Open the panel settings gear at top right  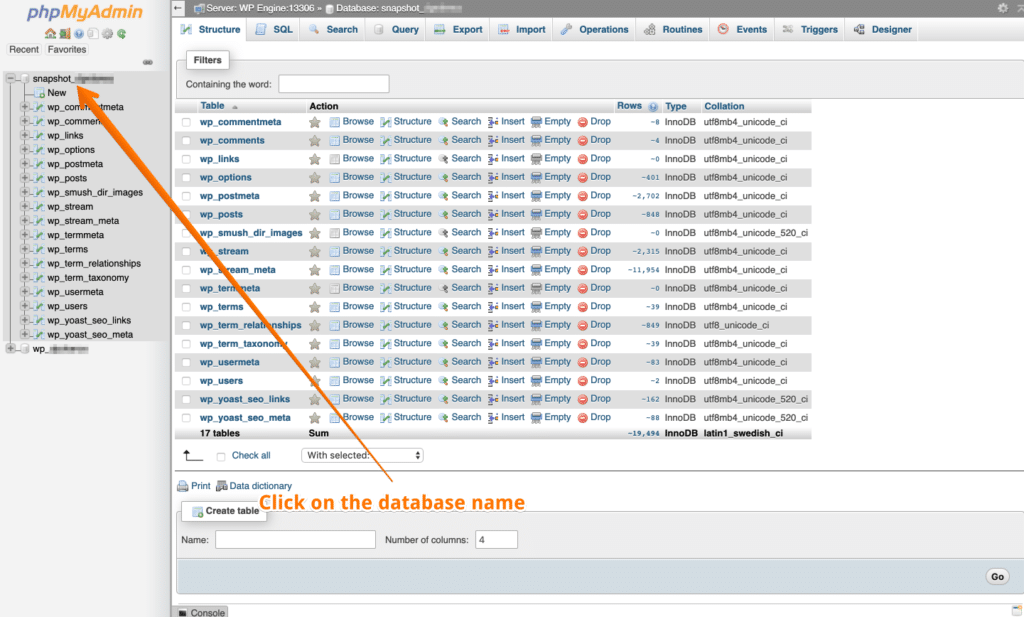(1005, 7)
